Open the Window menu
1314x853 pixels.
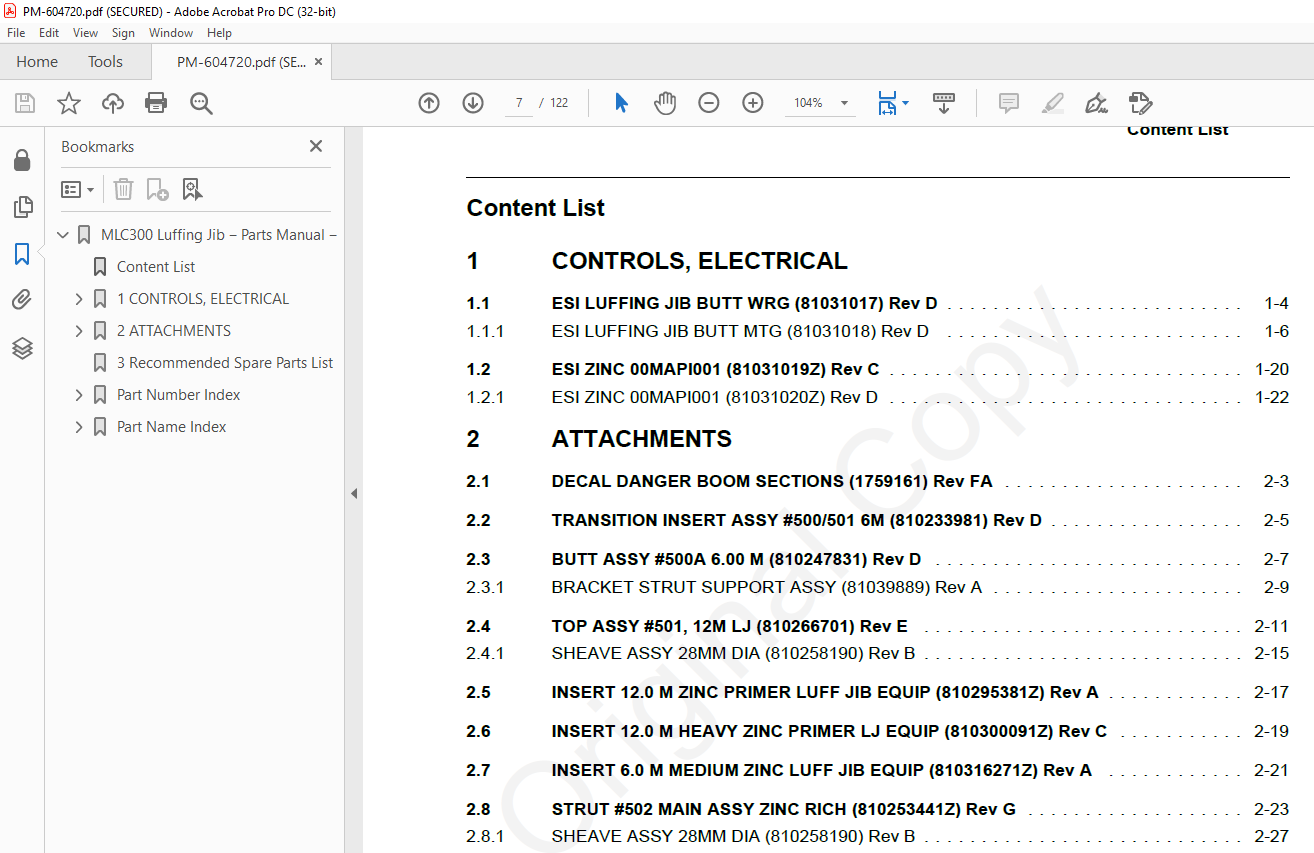(171, 33)
